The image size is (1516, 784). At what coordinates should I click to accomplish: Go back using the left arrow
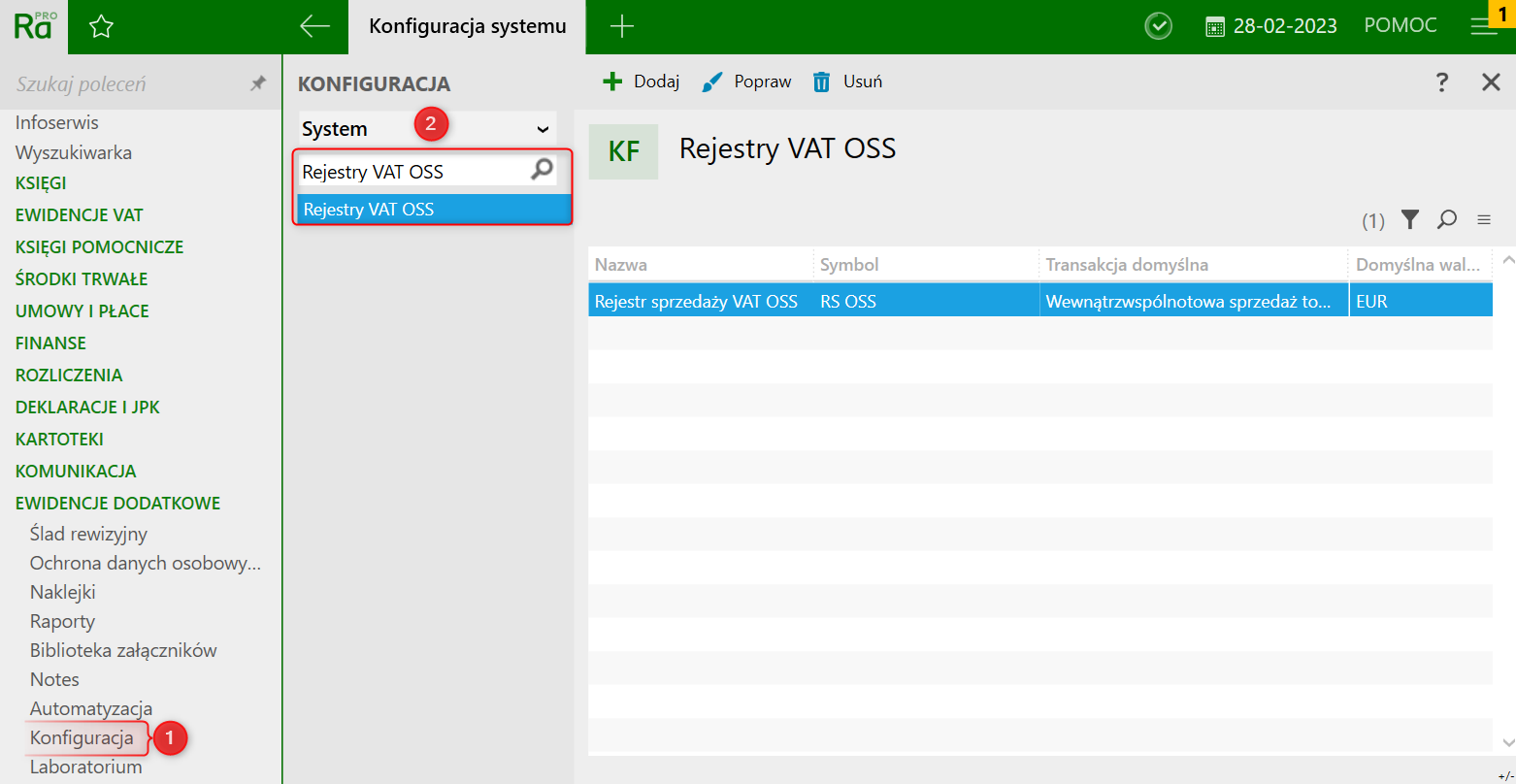click(314, 26)
